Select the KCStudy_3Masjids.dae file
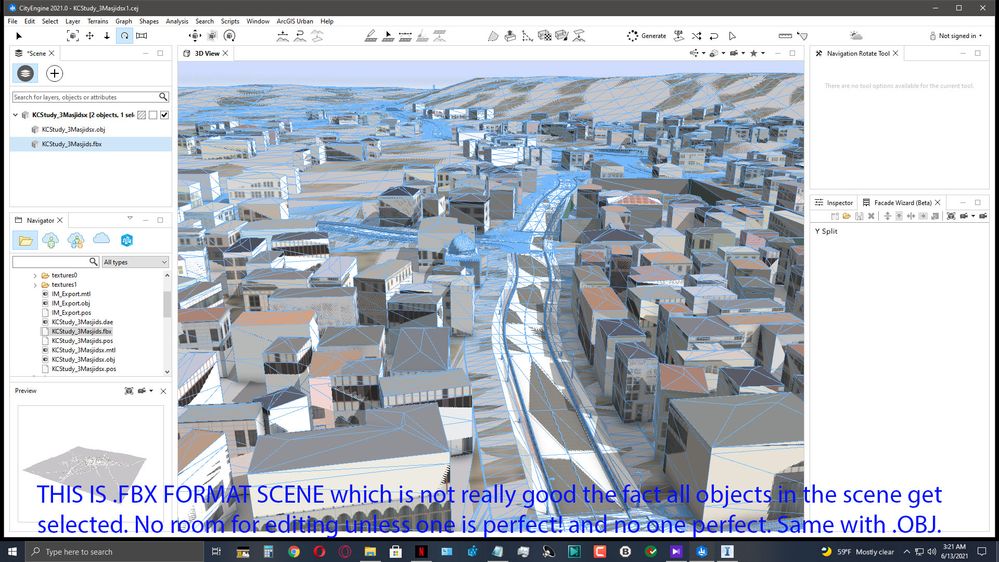This screenshot has height=562, width=999. (x=82, y=322)
